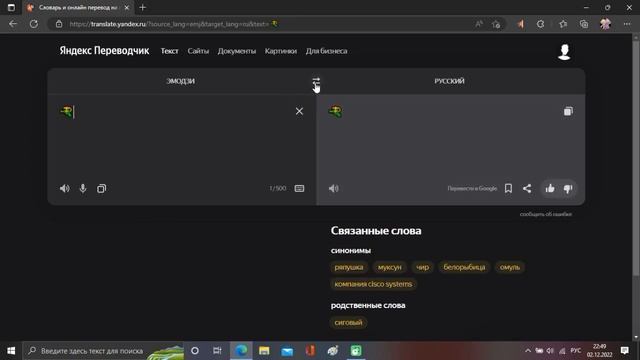Add this page to favorites
The width and height of the screenshot is (640, 360).
(496, 24)
